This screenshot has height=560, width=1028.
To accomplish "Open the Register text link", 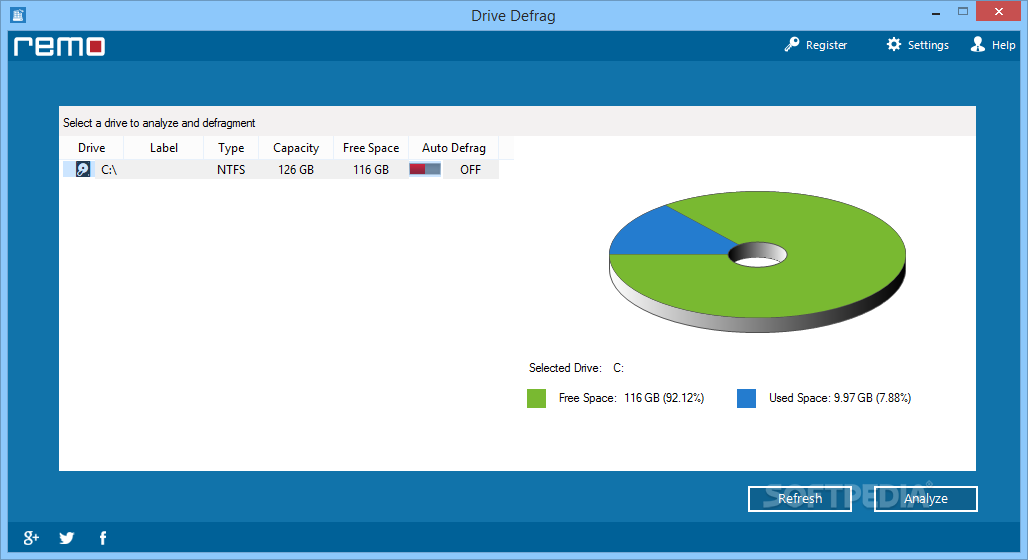I will tap(826, 45).
